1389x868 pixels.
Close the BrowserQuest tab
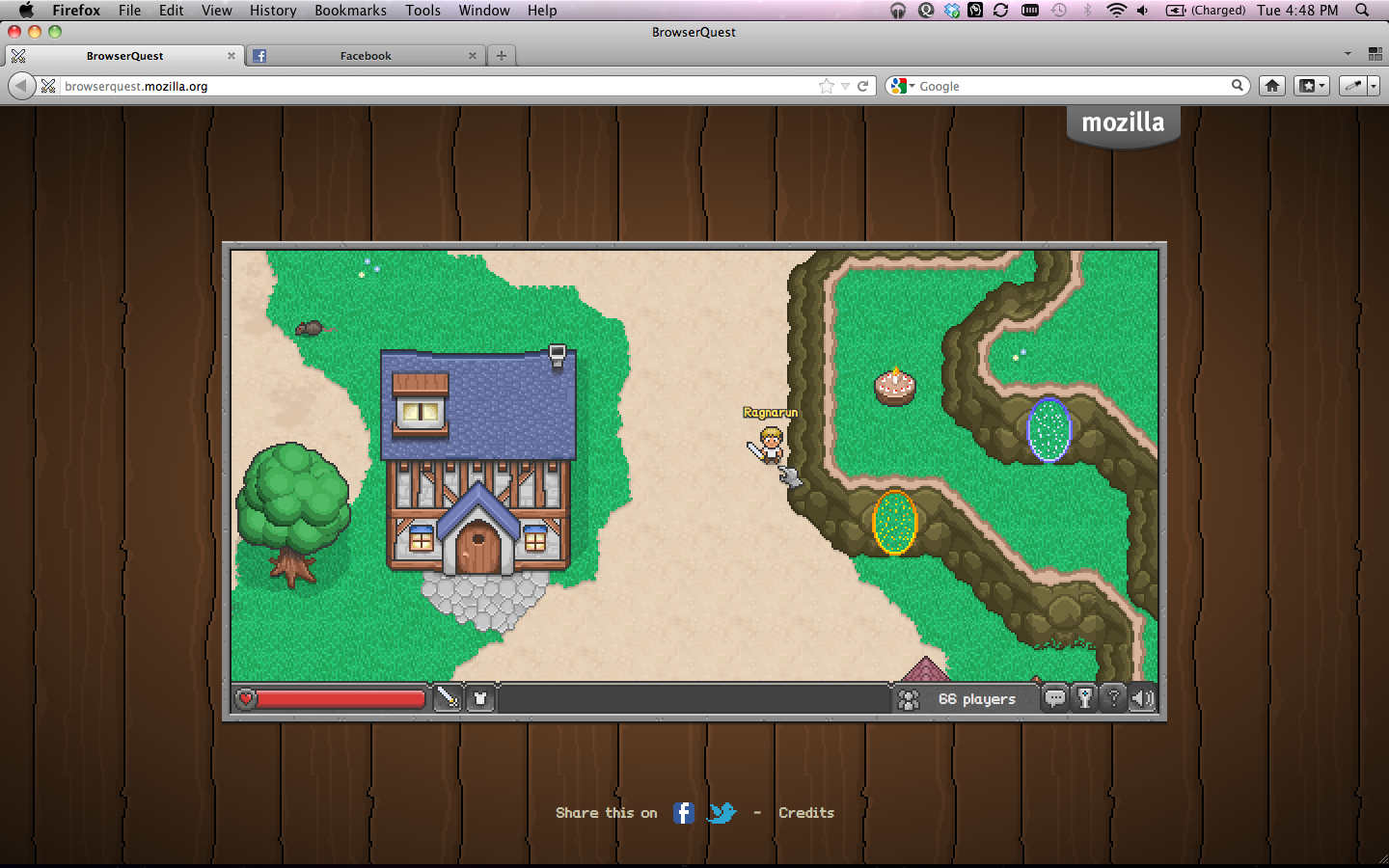point(231,56)
